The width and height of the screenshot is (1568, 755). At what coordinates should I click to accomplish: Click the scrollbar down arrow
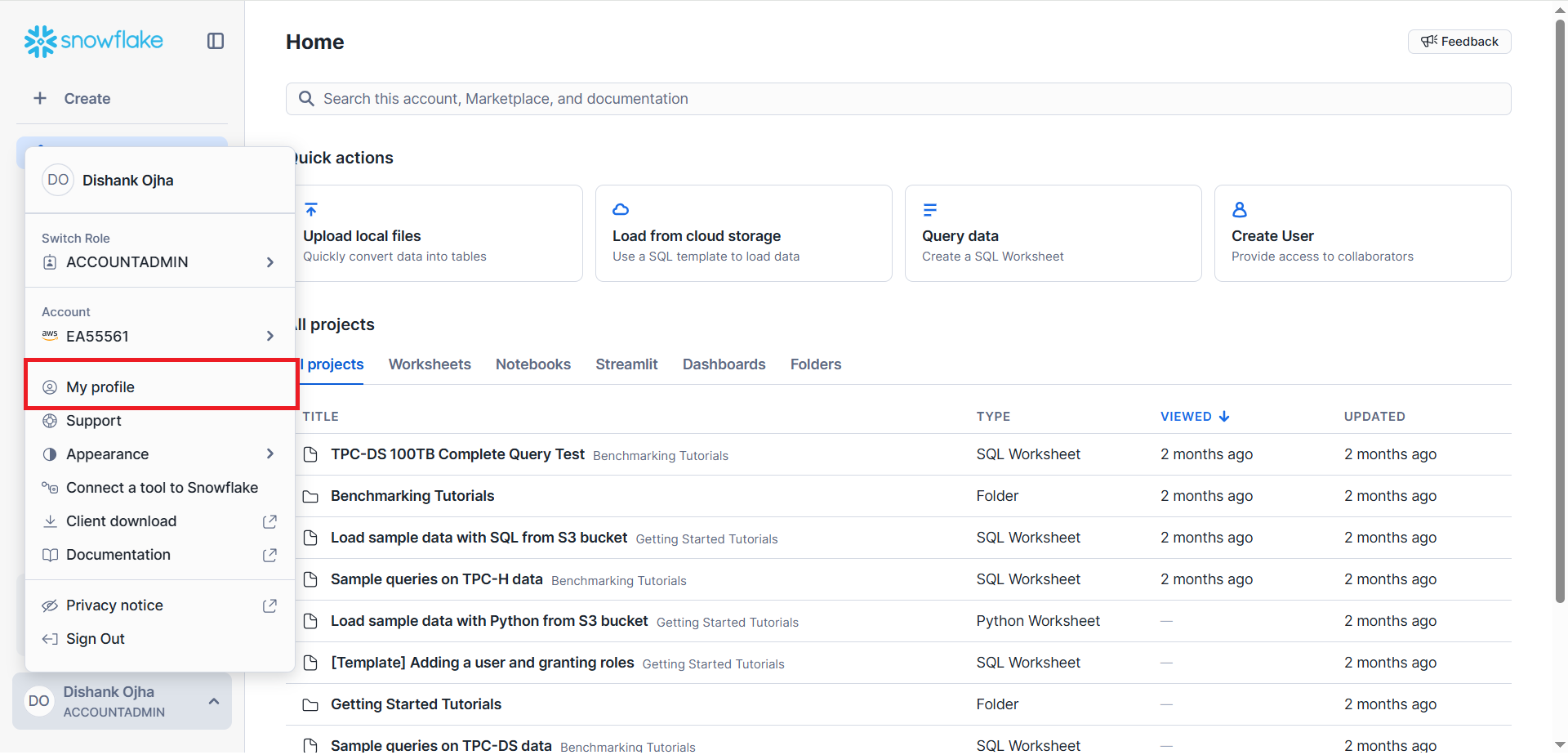tap(1560, 746)
